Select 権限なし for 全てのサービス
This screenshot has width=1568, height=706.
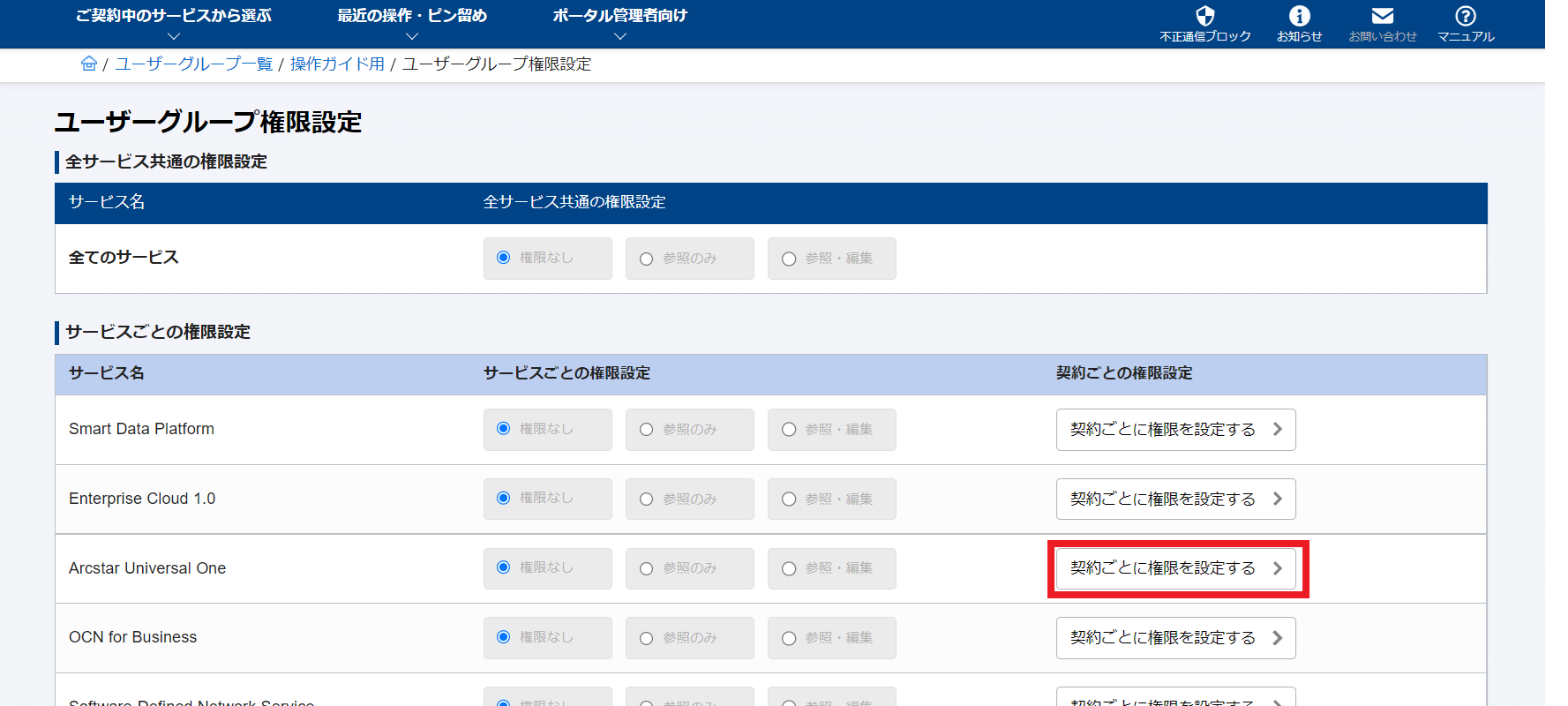(548, 259)
